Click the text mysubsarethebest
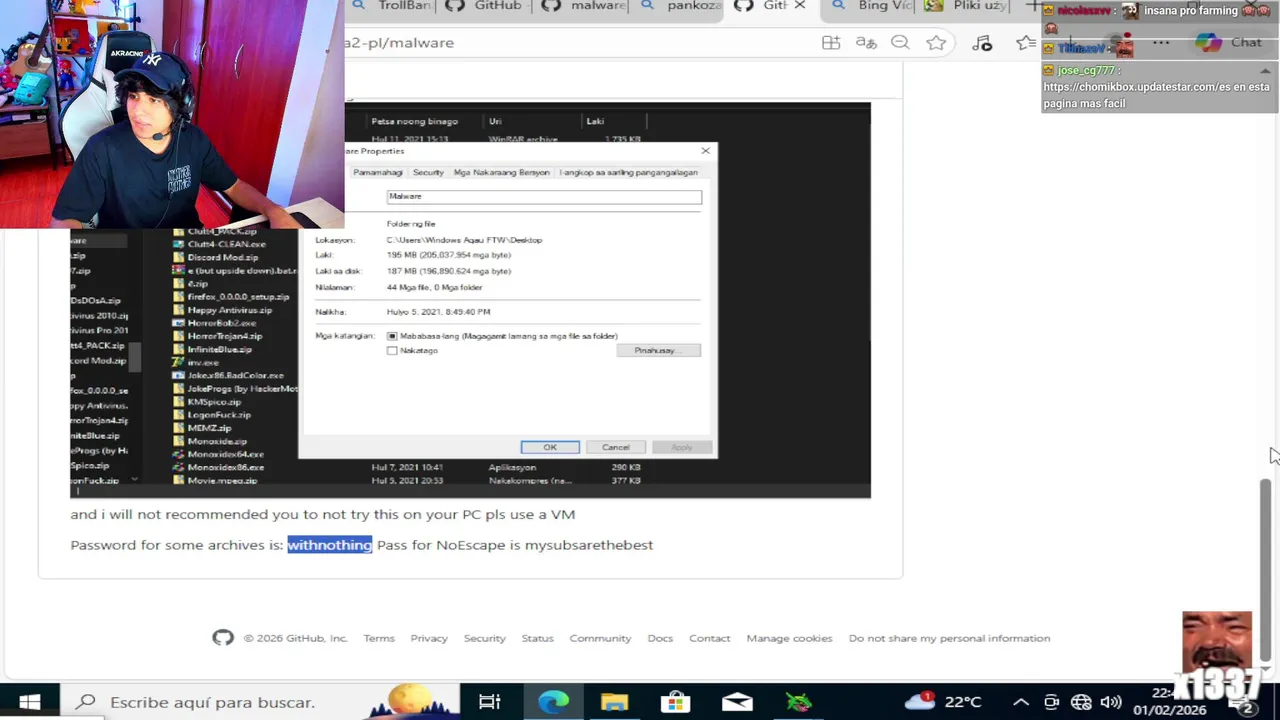This screenshot has width=1280, height=720. point(589,545)
